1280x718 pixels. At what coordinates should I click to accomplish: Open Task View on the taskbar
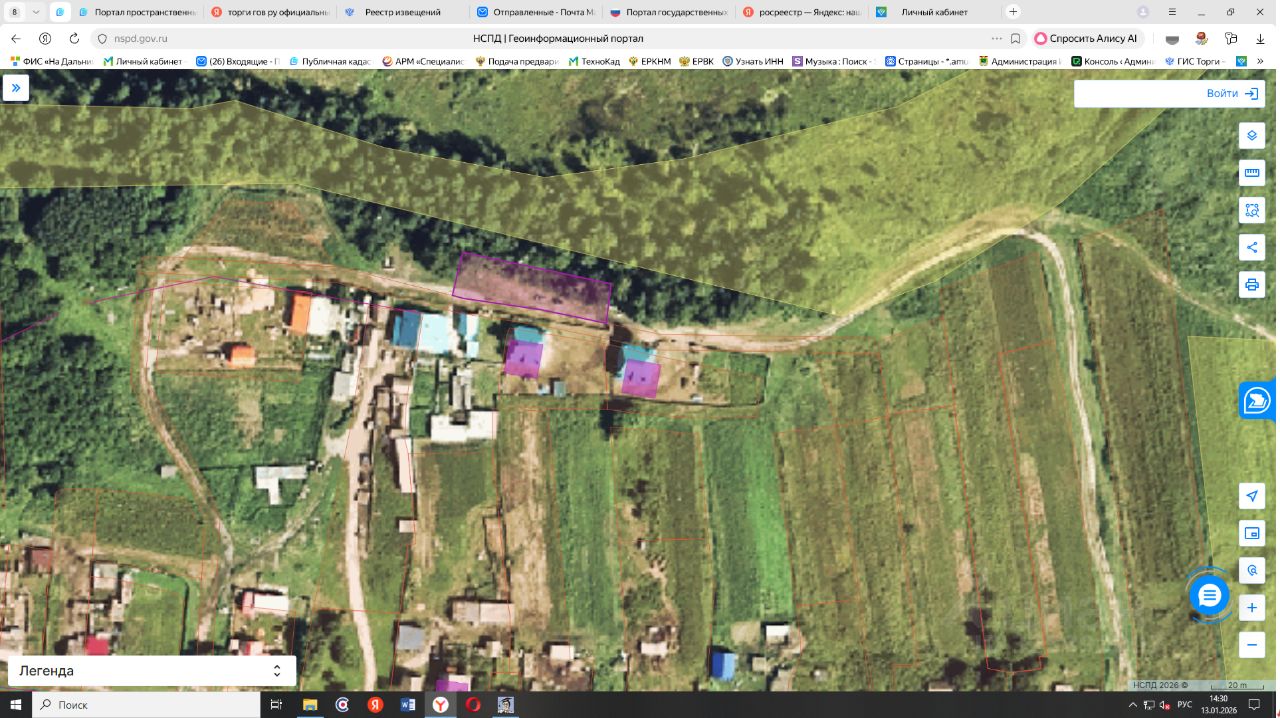coord(277,705)
